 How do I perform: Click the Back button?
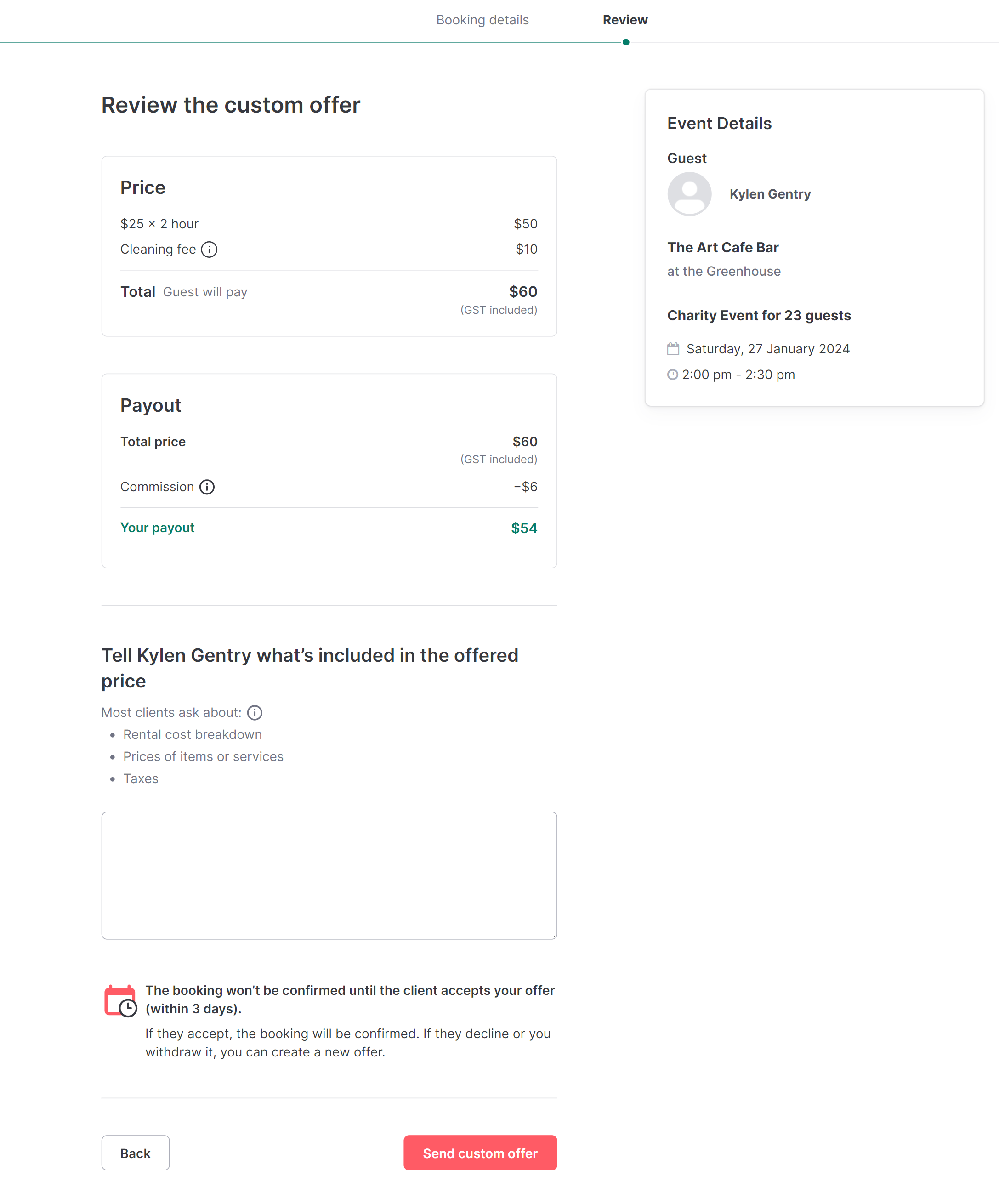click(x=135, y=1153)
